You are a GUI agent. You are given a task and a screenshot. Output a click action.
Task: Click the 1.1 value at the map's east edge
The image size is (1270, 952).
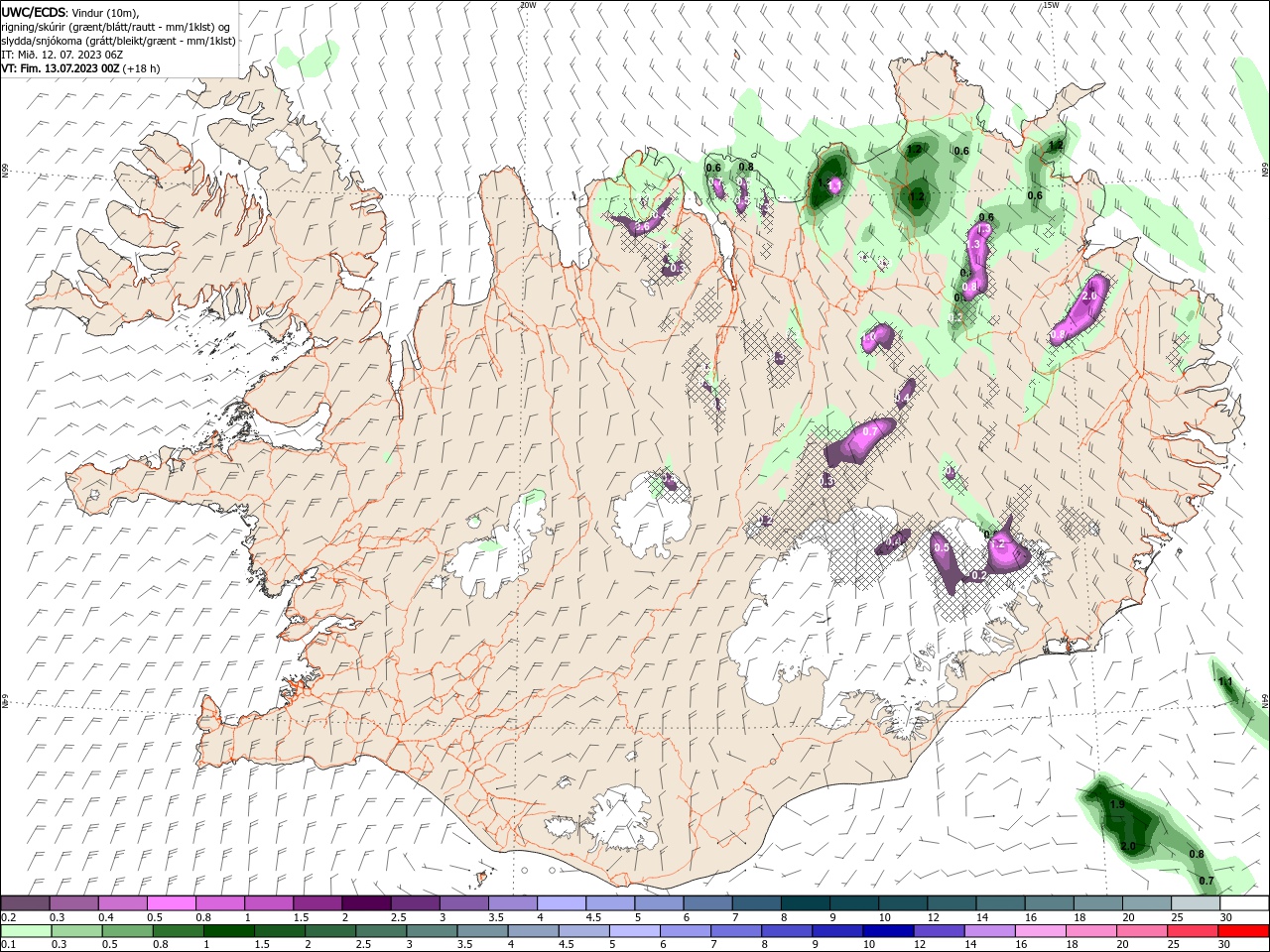(1225, 681)
